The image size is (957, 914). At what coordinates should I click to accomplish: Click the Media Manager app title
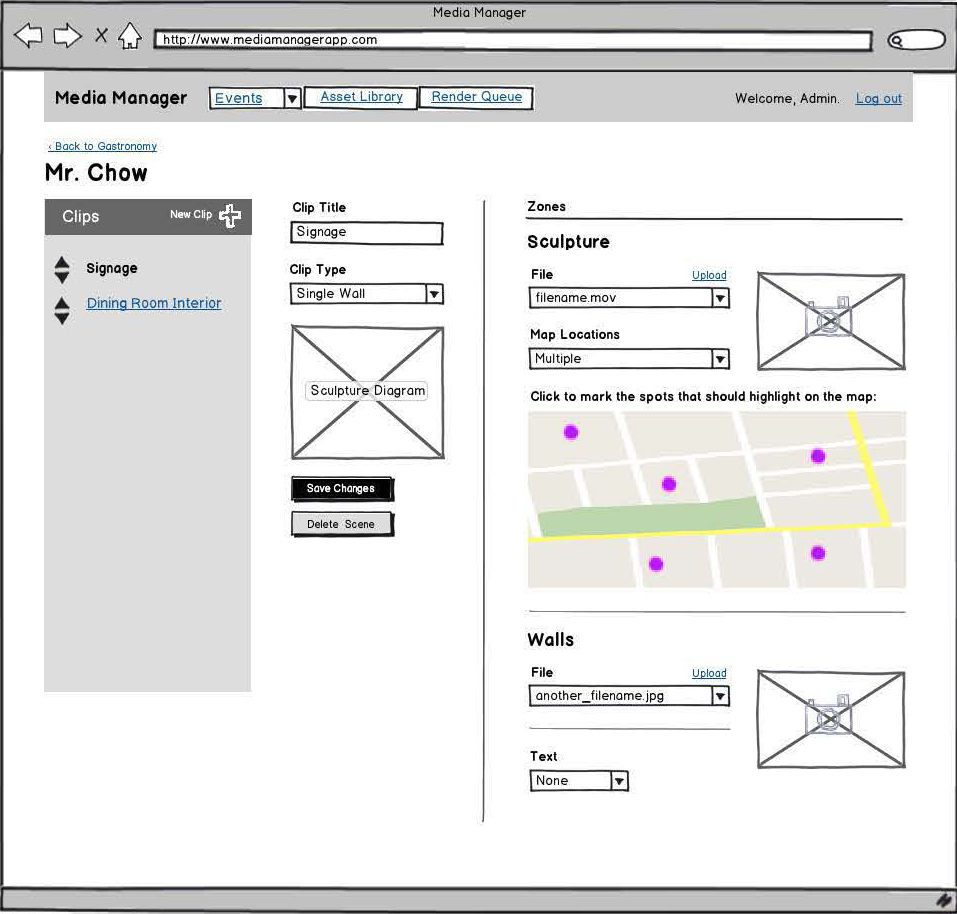121,98
